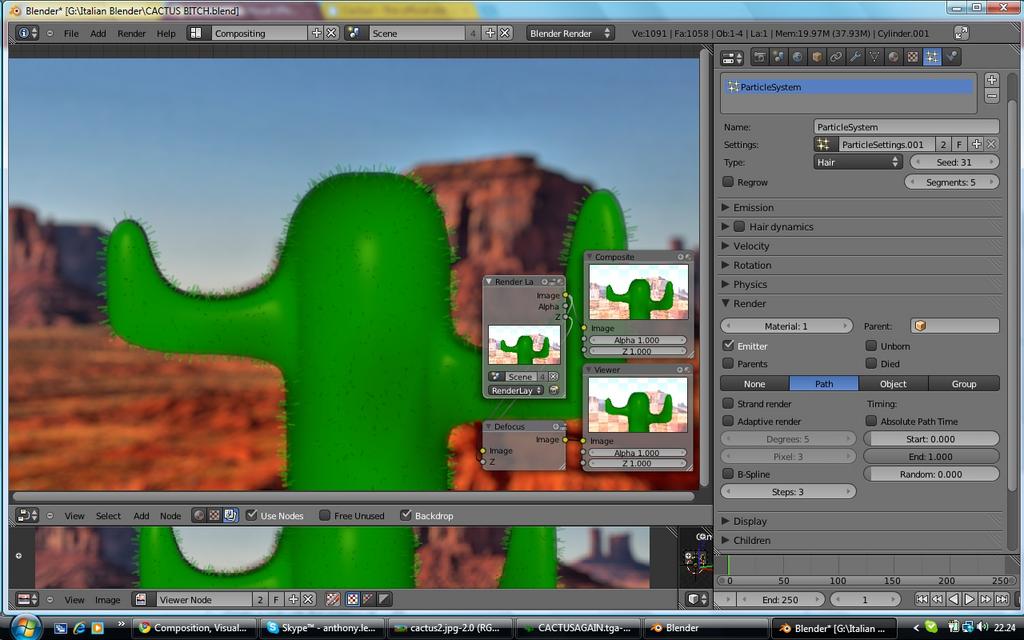Open node editor Select menu
The height and width of the screenshot is (640, 1024).
point(108,515)
